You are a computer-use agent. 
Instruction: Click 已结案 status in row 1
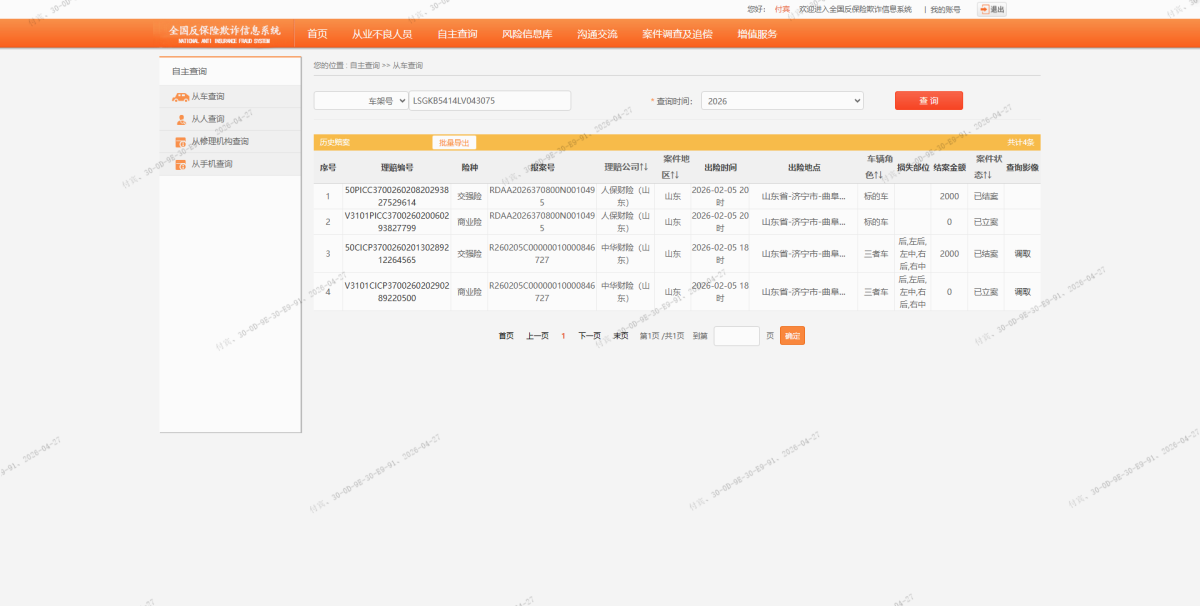point(985,196)
